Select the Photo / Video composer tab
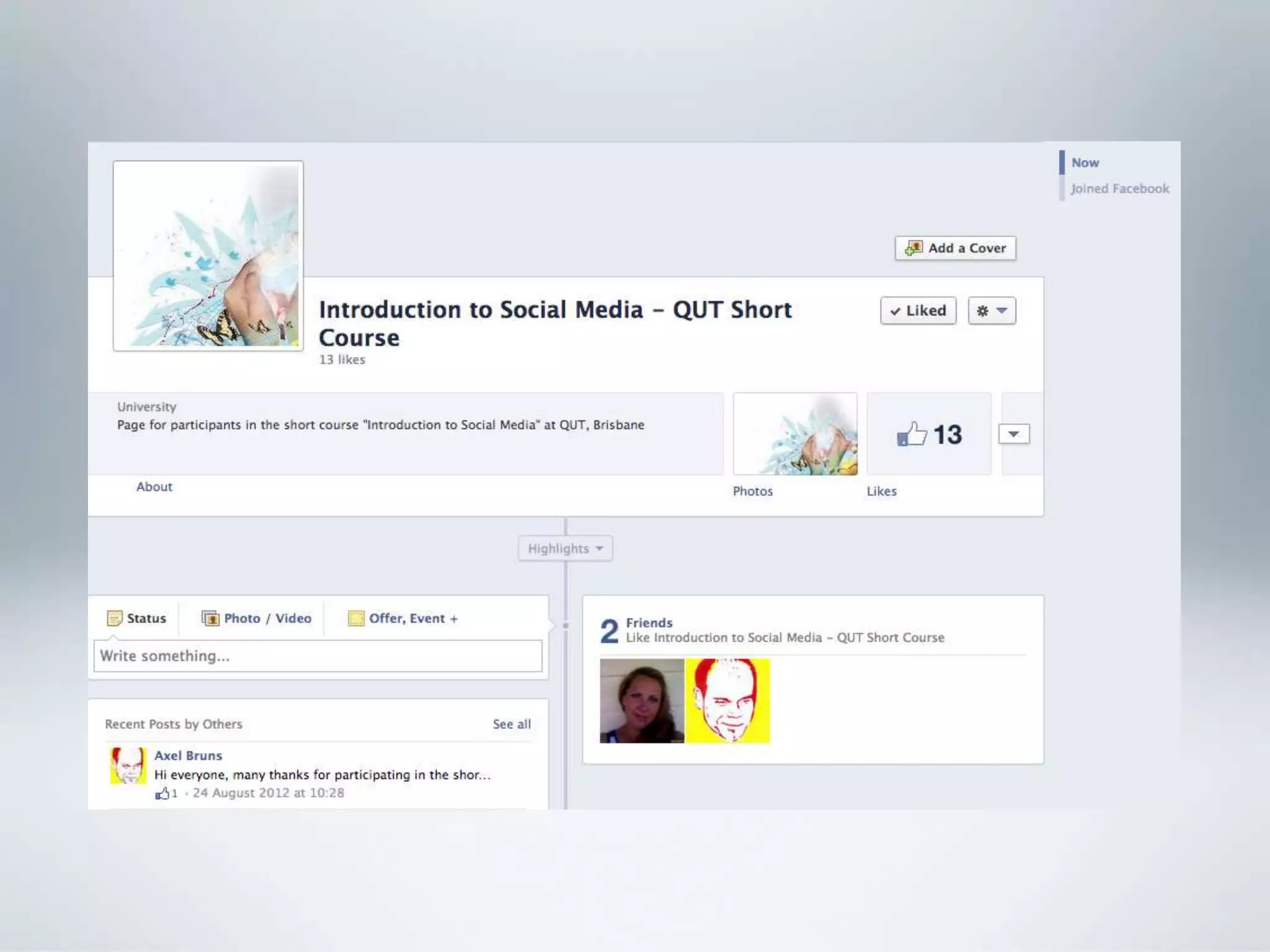This screenshot has height=952, width=1270. [267, 619]
